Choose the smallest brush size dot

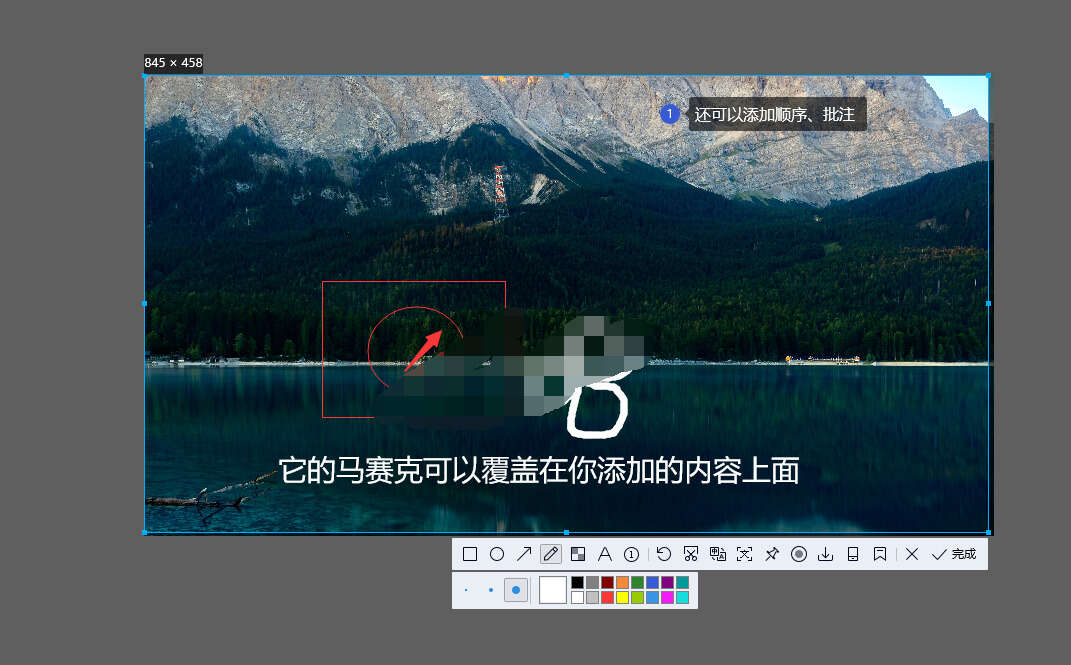point(467,590)
